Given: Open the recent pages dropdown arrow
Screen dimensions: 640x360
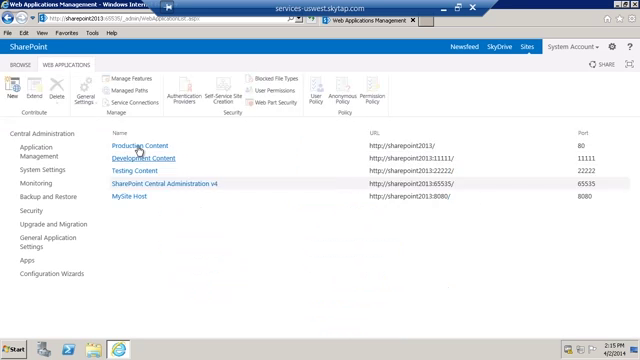Looking at the screenshot, I should [x=33, y=18].
